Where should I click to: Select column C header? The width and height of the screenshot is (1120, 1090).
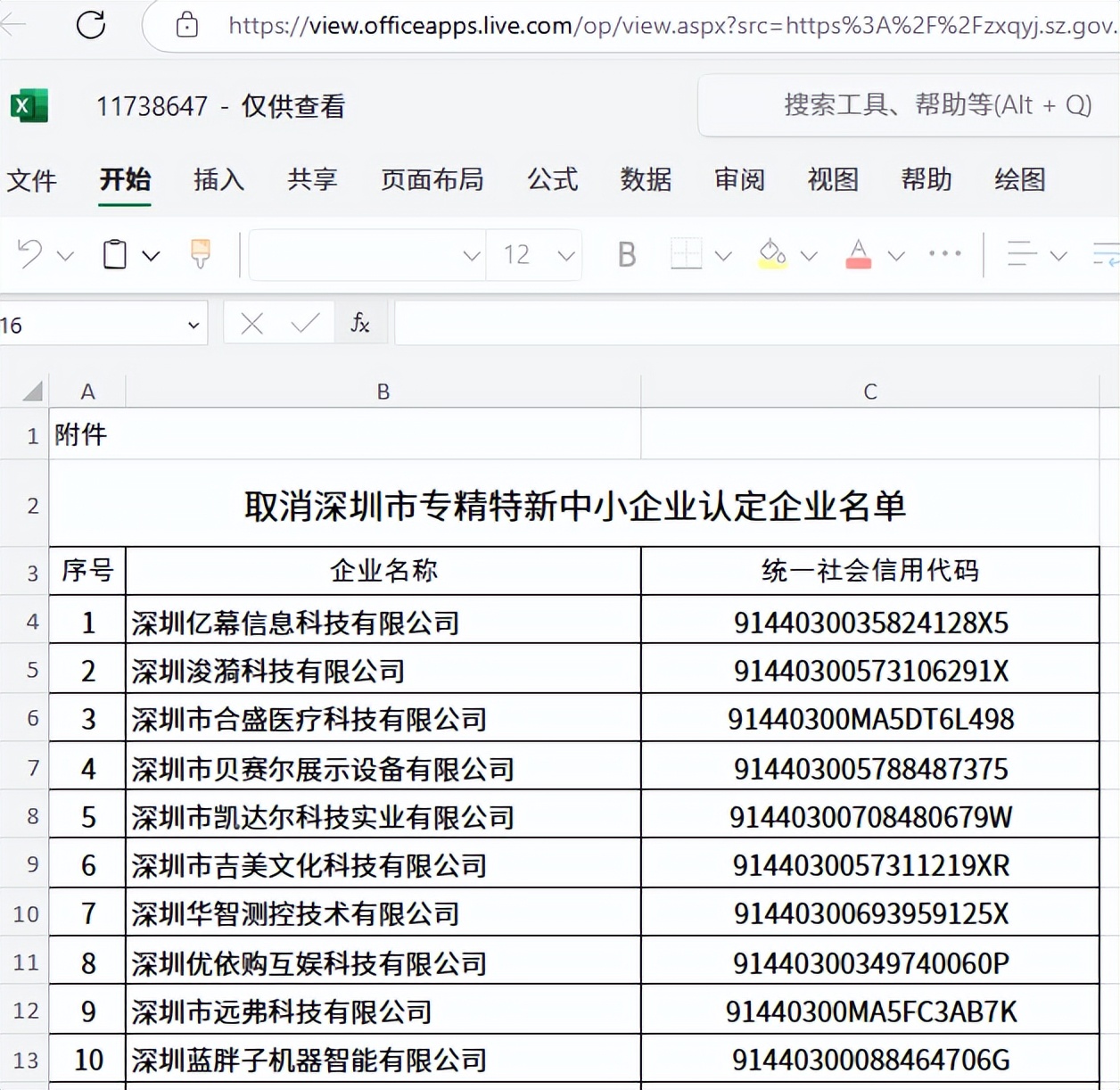(870, 392)
